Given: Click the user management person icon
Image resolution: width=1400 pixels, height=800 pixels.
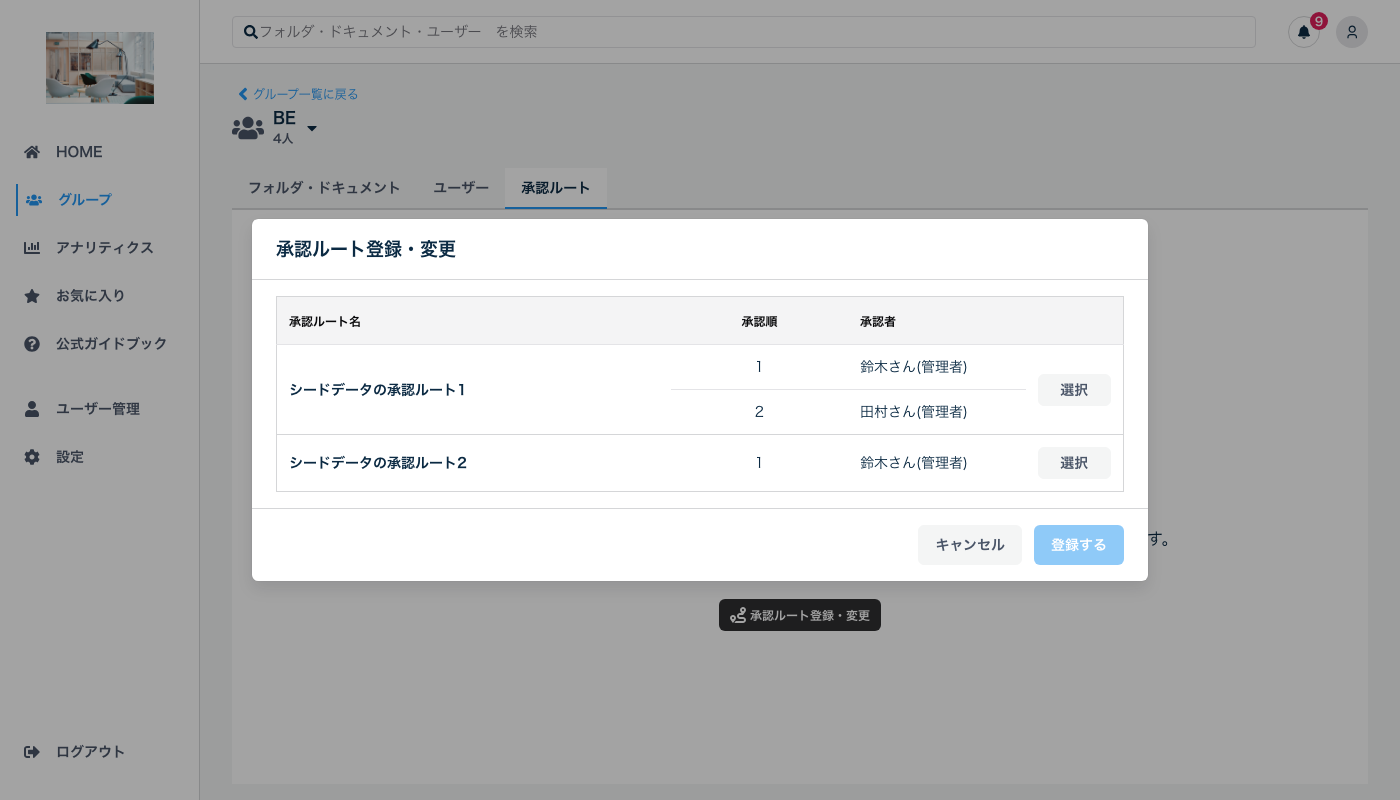Looking at the screenshot, I should (32, 409).
